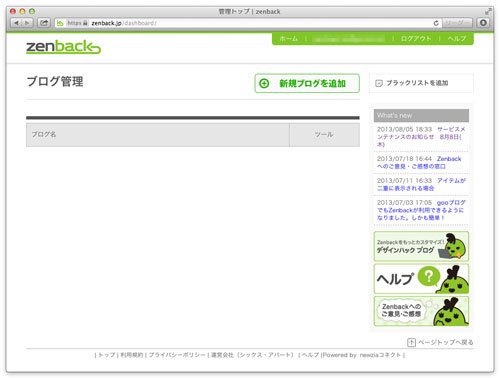Click the fullscreen arrows icon in title bar
The height and width of the screenshot is (378, 500).
(488, 12)
